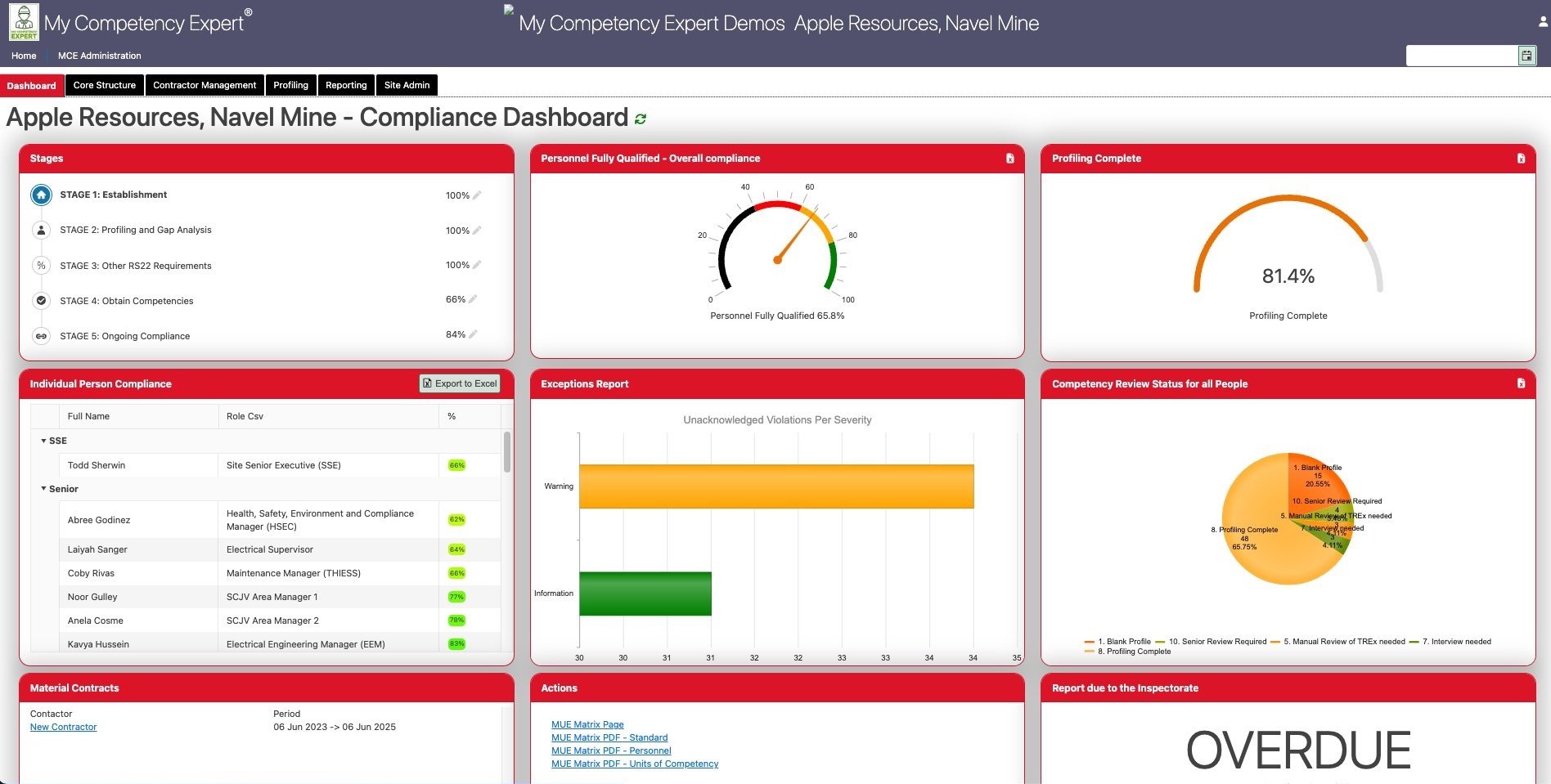The image size is (1551, 784).
Task: Open MUE Matrix PDF - Personnel link
Action: 611,750
